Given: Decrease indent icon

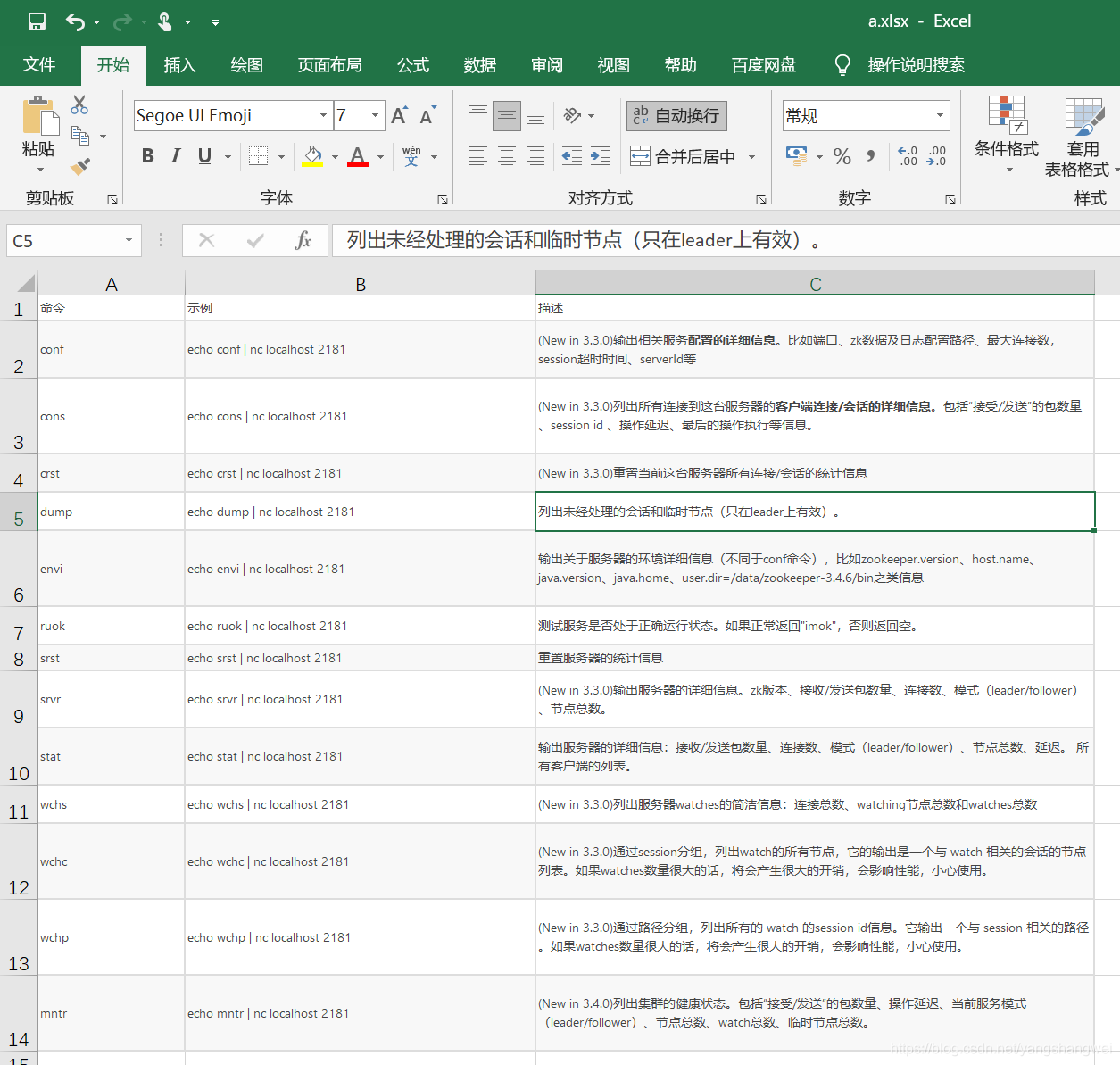Looking at the screenshot, I should click(x=572, y=156).
